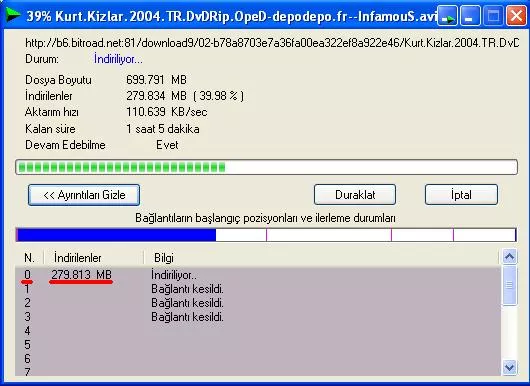Click the 'Ayrıntıları Gizle' button
This screenshot has width=530, height=386.
click(x=84, y=195)
